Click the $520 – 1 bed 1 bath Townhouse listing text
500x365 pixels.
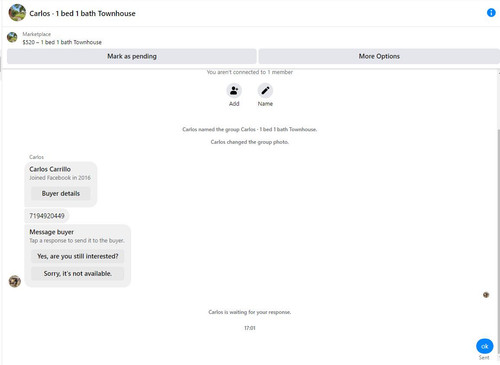coord(62,42)
